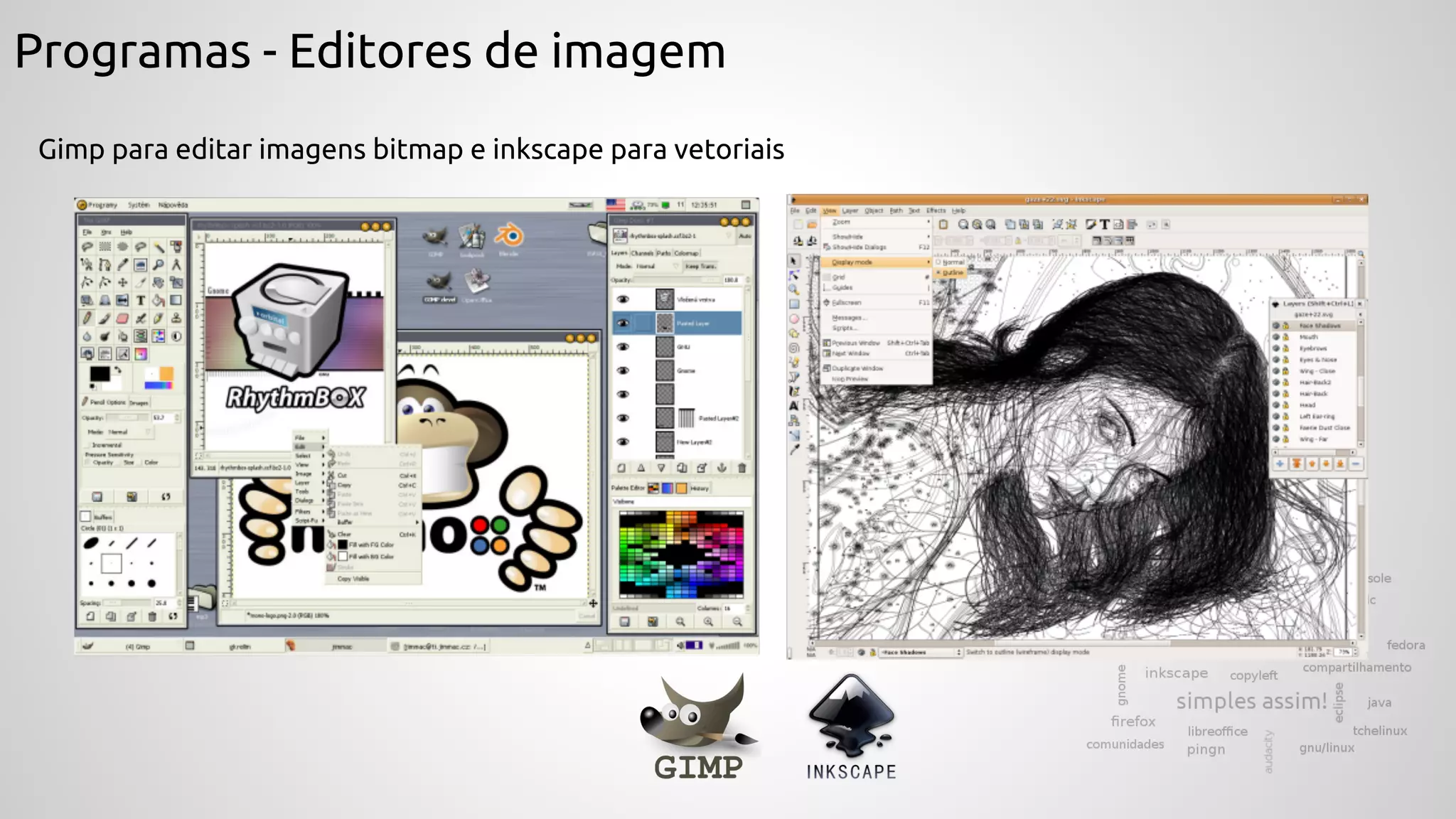The width and height of the screenshot is (1456, 819).
Task: Delete layer using trash icon in GIMP layers
Action: click(x=742, y=468)
